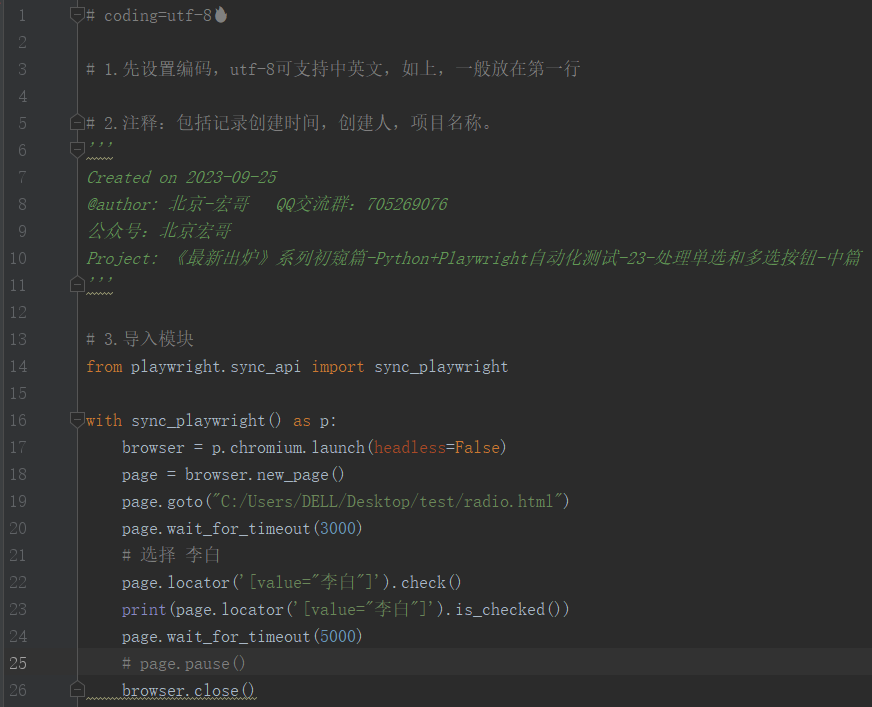Image resolution: width=872 pixels, height=707 pixels.
Task: Click QQ group number 705269076
Action: (x=407, y=205)
